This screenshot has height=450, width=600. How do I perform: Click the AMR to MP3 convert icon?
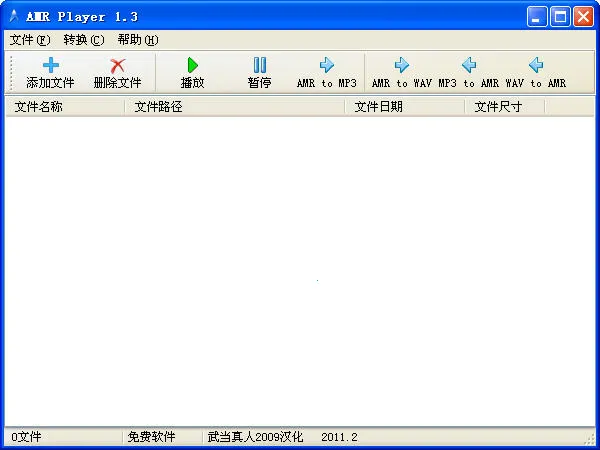pos(326,66)
